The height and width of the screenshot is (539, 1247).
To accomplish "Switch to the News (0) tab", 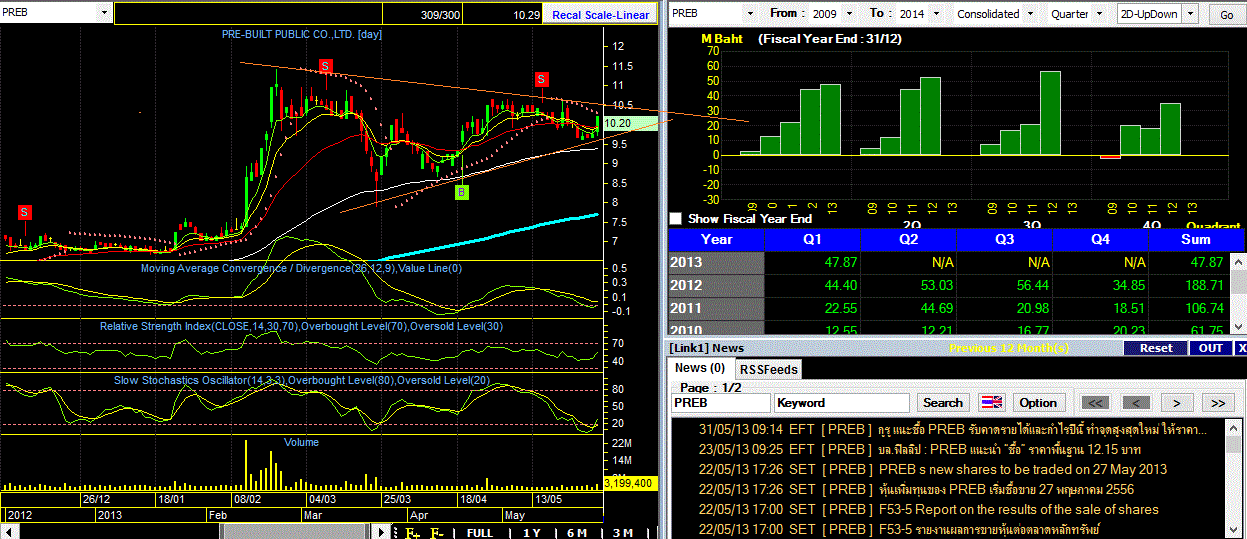I will click(699, 368).
